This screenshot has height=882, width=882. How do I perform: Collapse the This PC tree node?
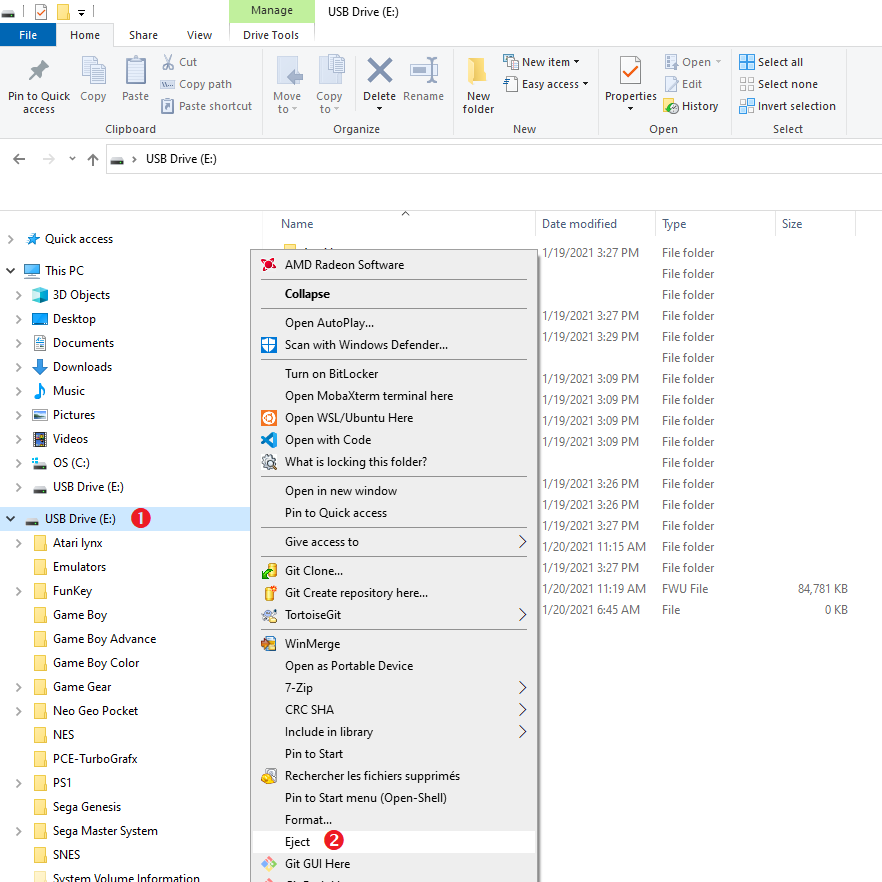tap(11, 271)
